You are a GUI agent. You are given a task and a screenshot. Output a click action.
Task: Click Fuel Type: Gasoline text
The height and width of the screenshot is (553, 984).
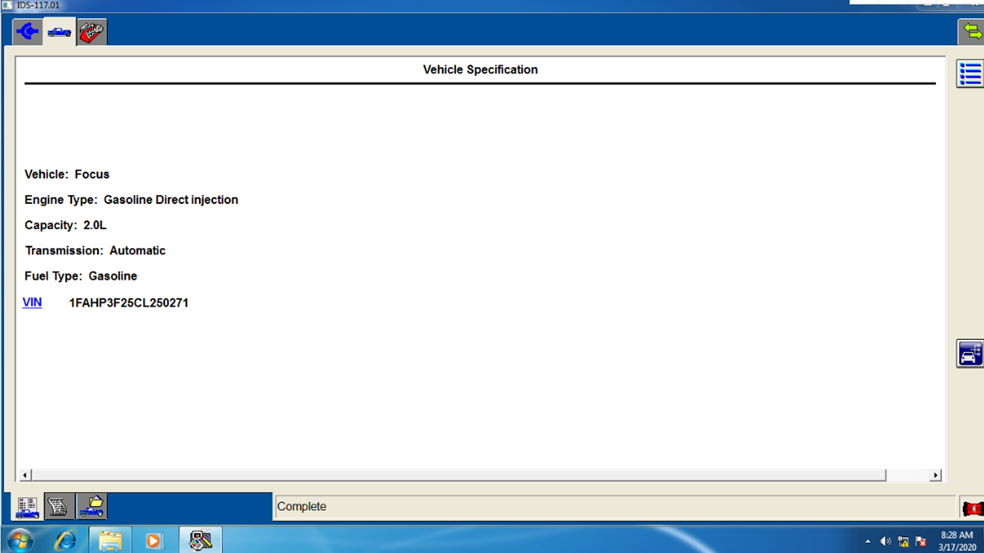(81, 276)
